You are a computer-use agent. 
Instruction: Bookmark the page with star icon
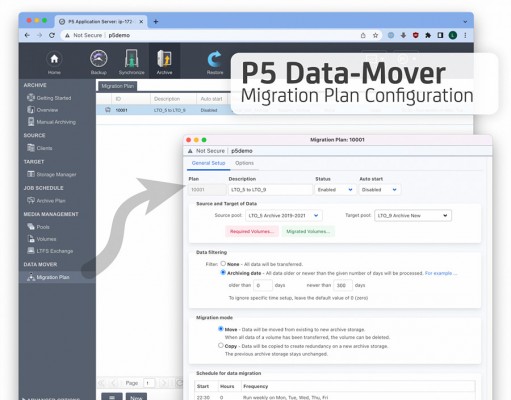(x=375, y=35)
